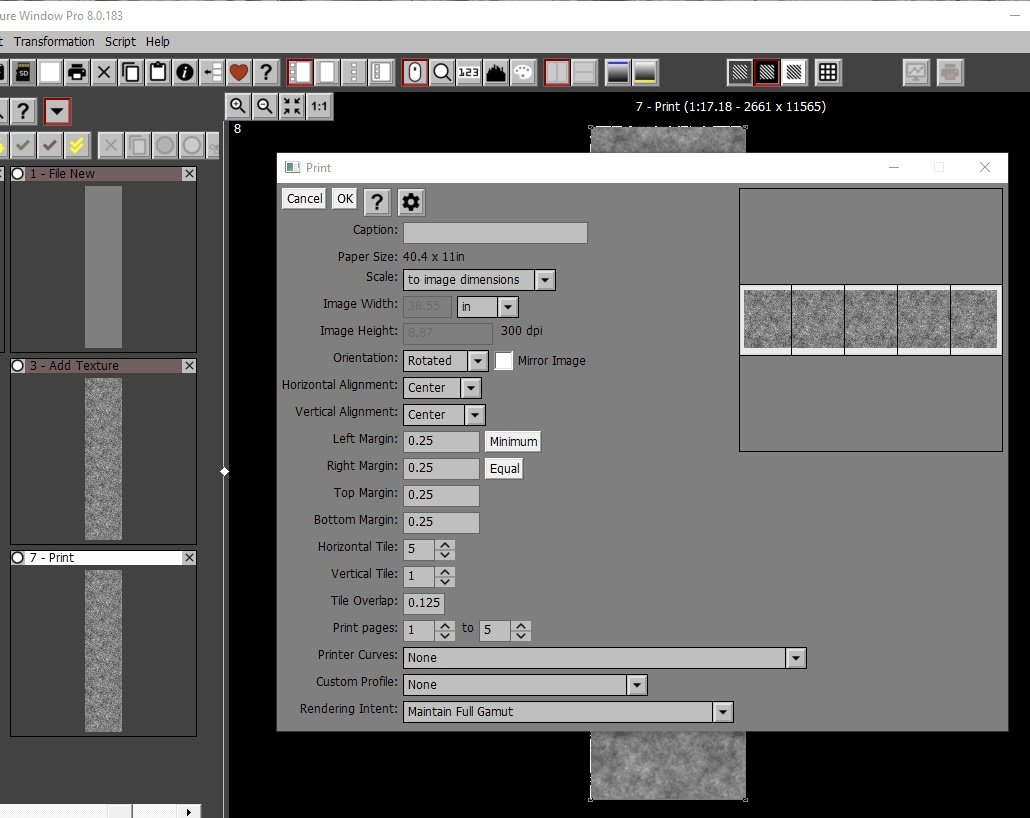The image size is (1030, 818).
Task: Open the Transformation menu
Action: click(54, 42)
